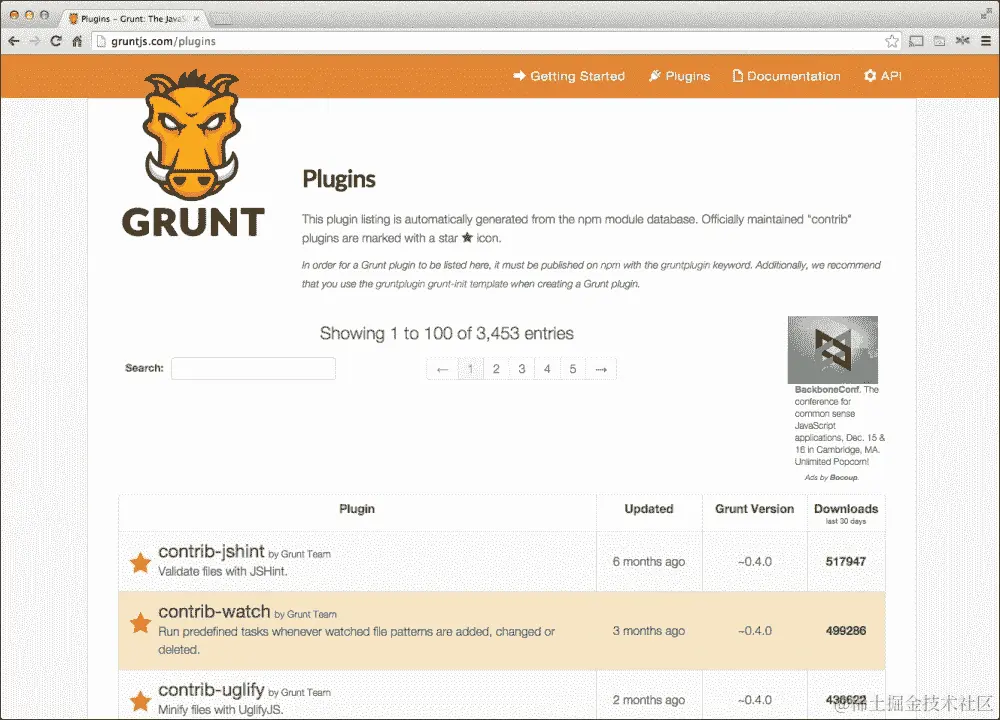The width and height of the screenshot is (1000, 720).
Task: Open the contrib-jshint plugin link
Action: tap(211, 551)
